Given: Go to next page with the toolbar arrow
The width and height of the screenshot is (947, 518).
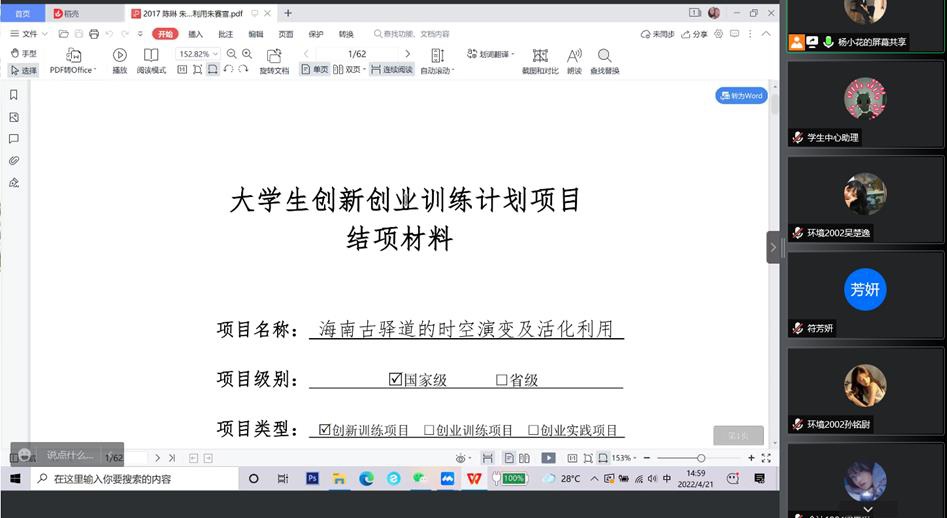Looking at the screenshot, I should tap(408, 54).
